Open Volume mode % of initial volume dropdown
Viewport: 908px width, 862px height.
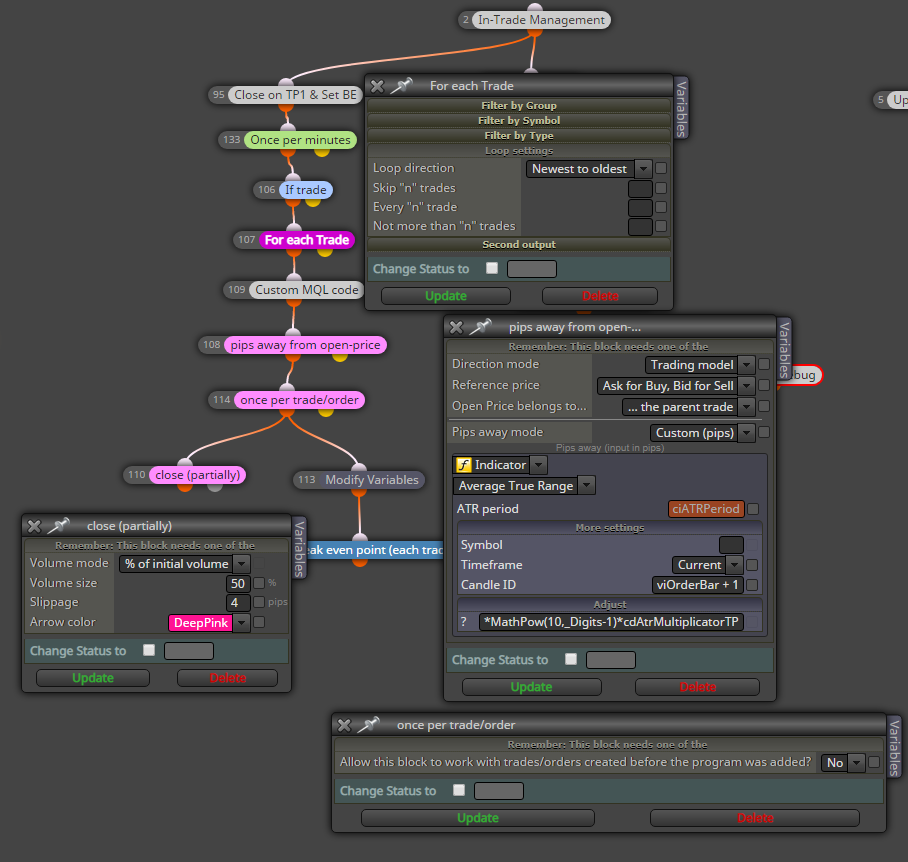(x=185, y=564)
